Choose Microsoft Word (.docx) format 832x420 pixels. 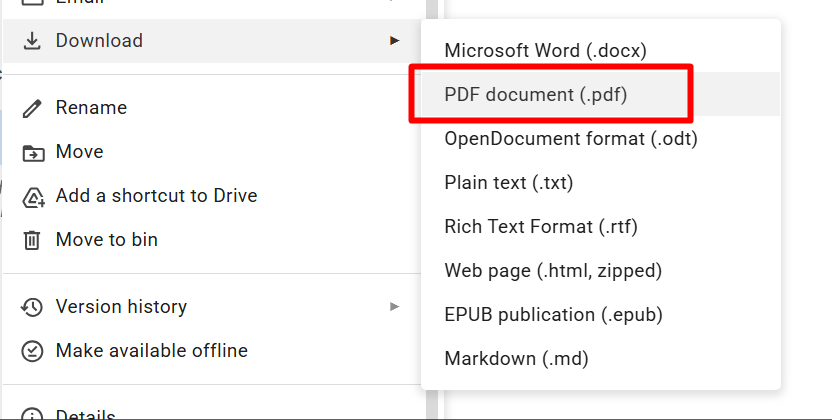coord(545,50)
